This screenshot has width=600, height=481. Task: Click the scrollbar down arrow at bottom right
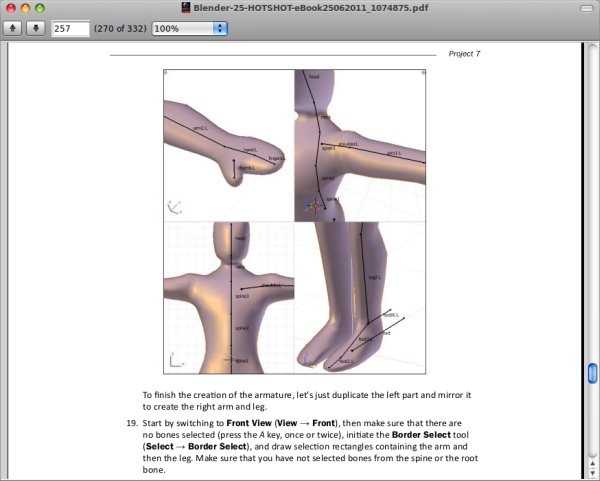tap(592, 473)
